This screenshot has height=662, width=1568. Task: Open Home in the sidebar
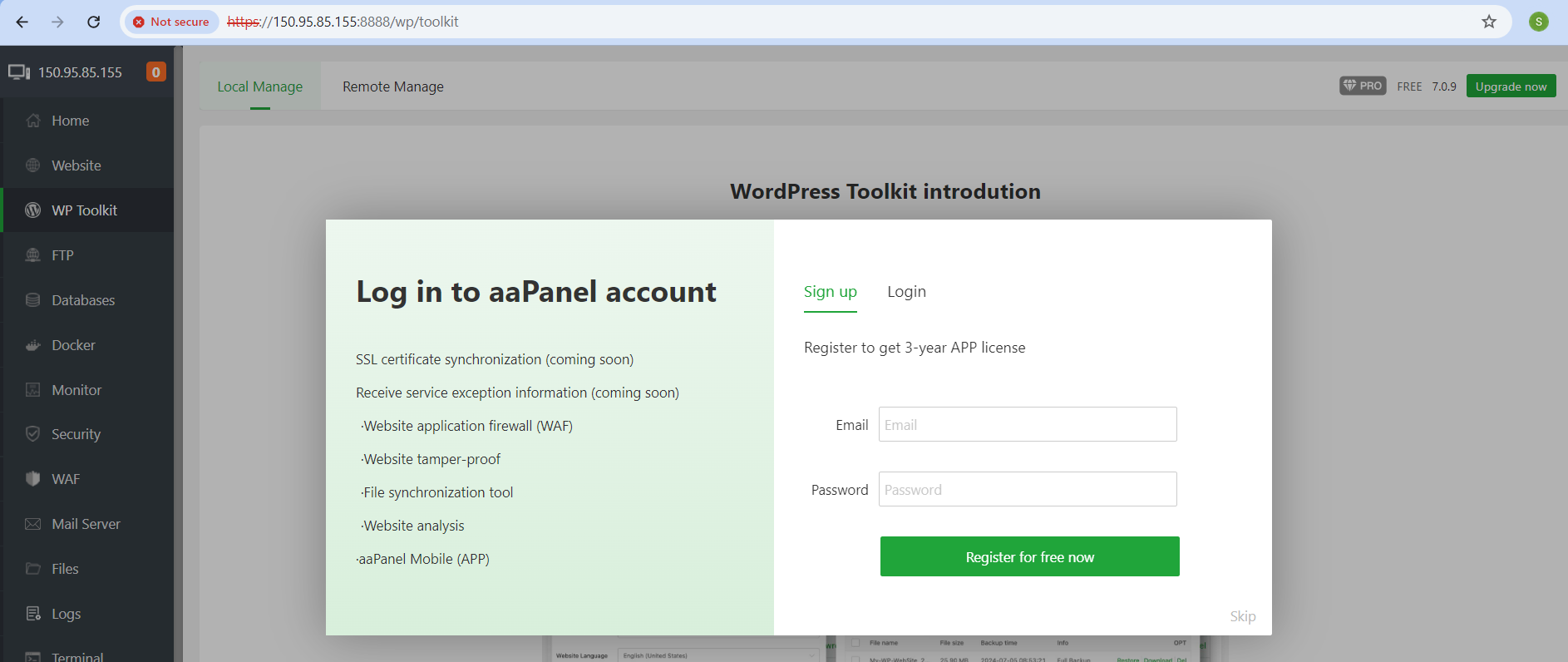point(71,121)
